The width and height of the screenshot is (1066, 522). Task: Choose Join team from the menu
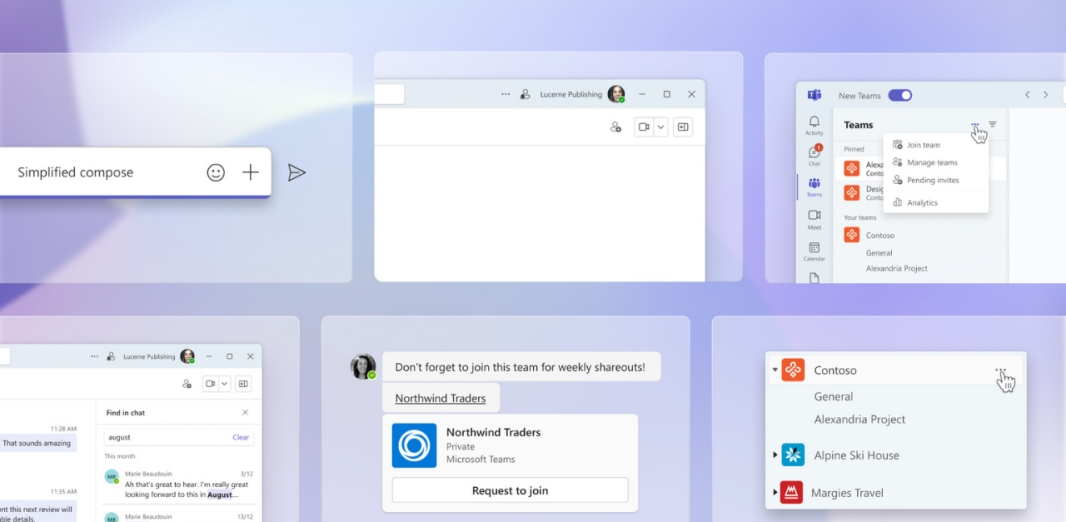pyautogui.click(x=935, y=145)
